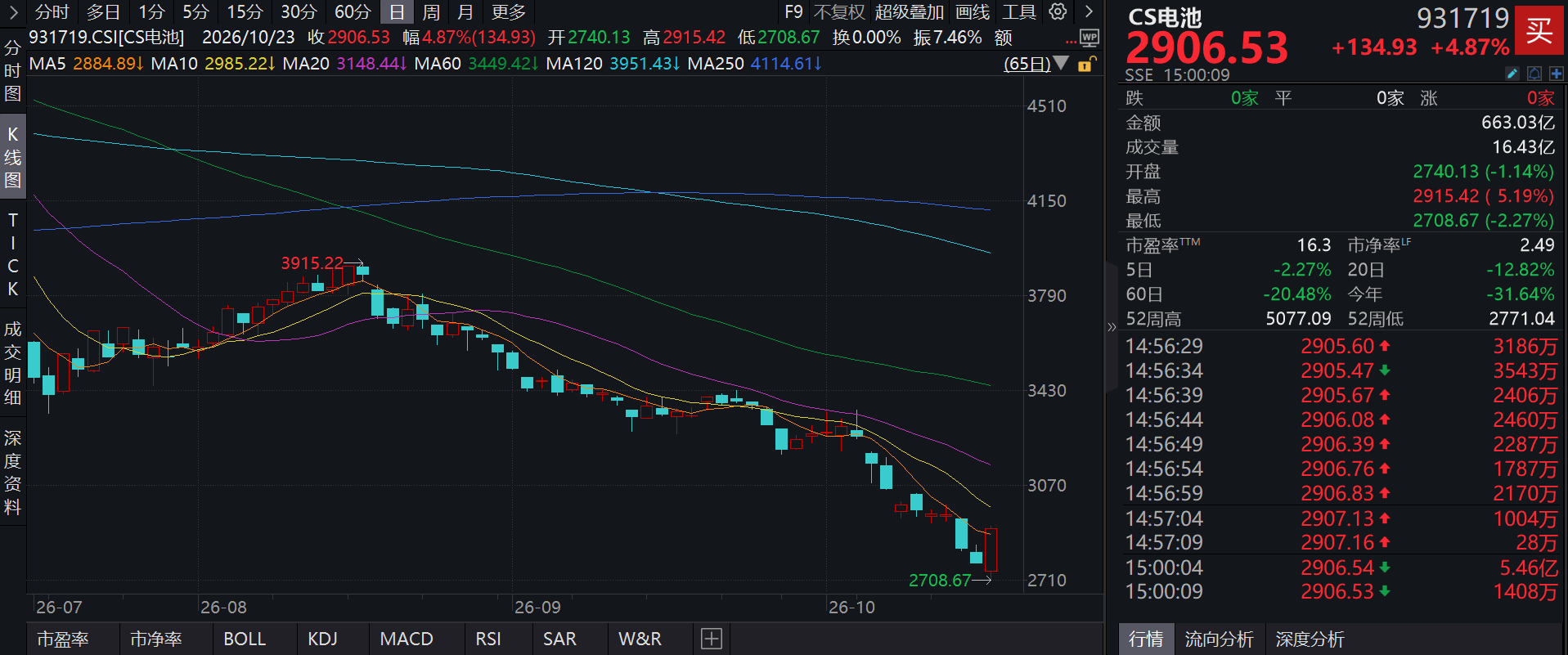1568x655 pixels.
Task: Click the red 买 buy button
Action: click(1539, 30)
